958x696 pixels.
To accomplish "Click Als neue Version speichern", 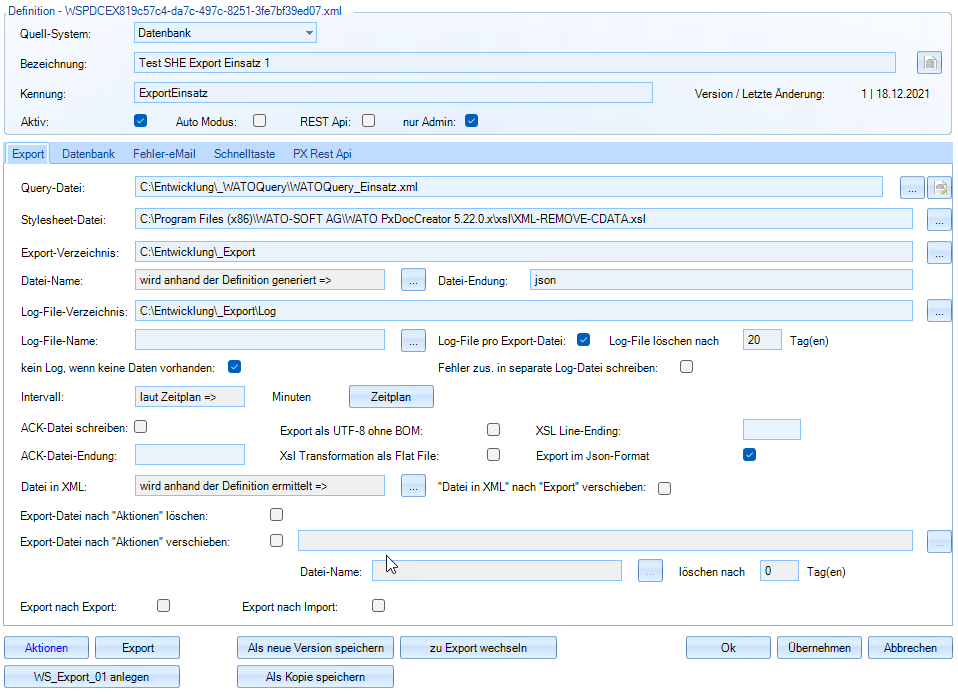I will pyautogui.click(x=315, y=648).
